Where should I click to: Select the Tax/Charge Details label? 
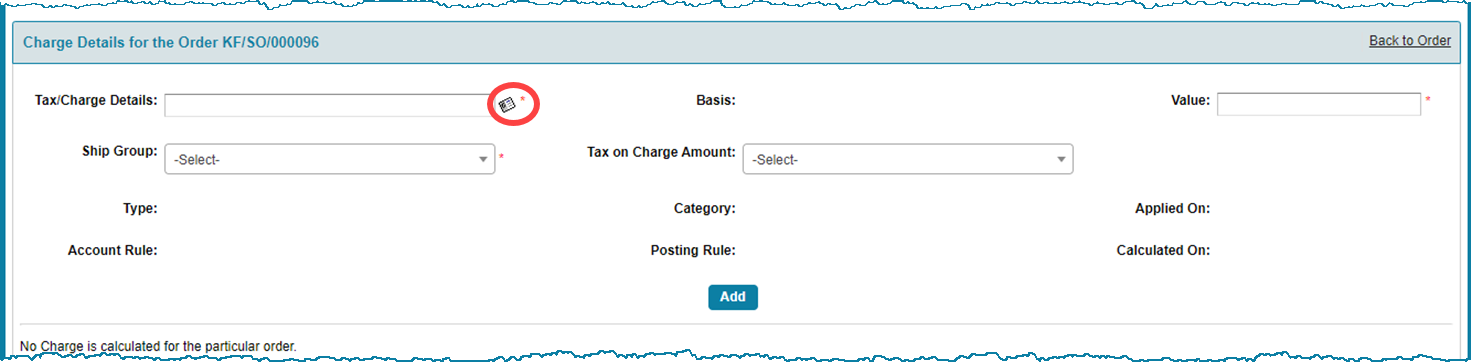pyautogui.click(x=96, y=100)
